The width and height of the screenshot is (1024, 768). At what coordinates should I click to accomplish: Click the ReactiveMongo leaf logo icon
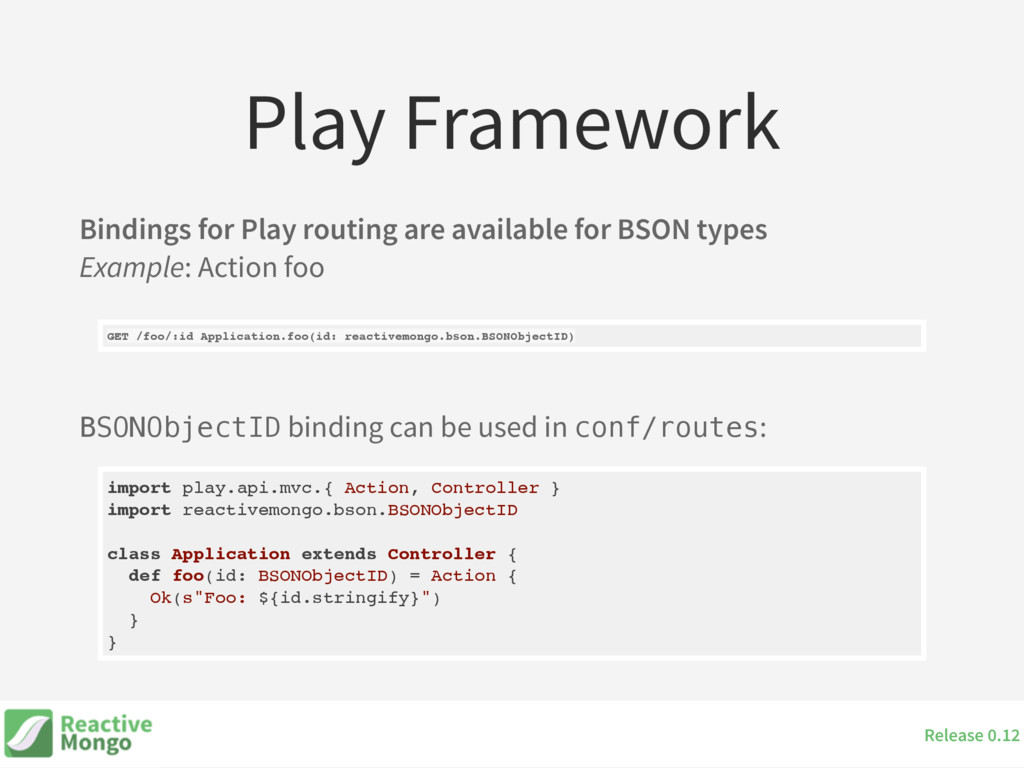click(28, 733)
